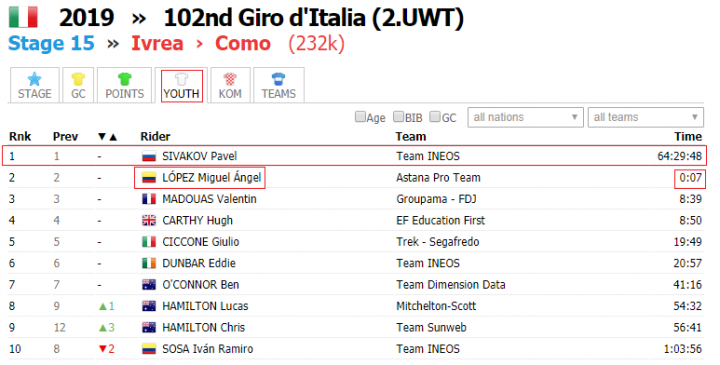The image size is (720, 365).
Task: Click the Rider column header
Action: click(155, 137)
